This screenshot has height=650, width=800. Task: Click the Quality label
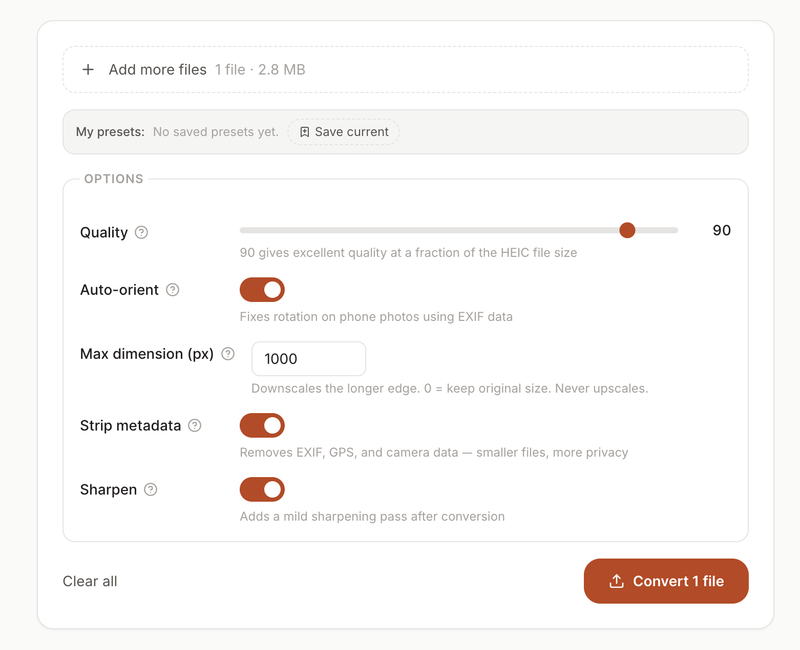[104, 233]
